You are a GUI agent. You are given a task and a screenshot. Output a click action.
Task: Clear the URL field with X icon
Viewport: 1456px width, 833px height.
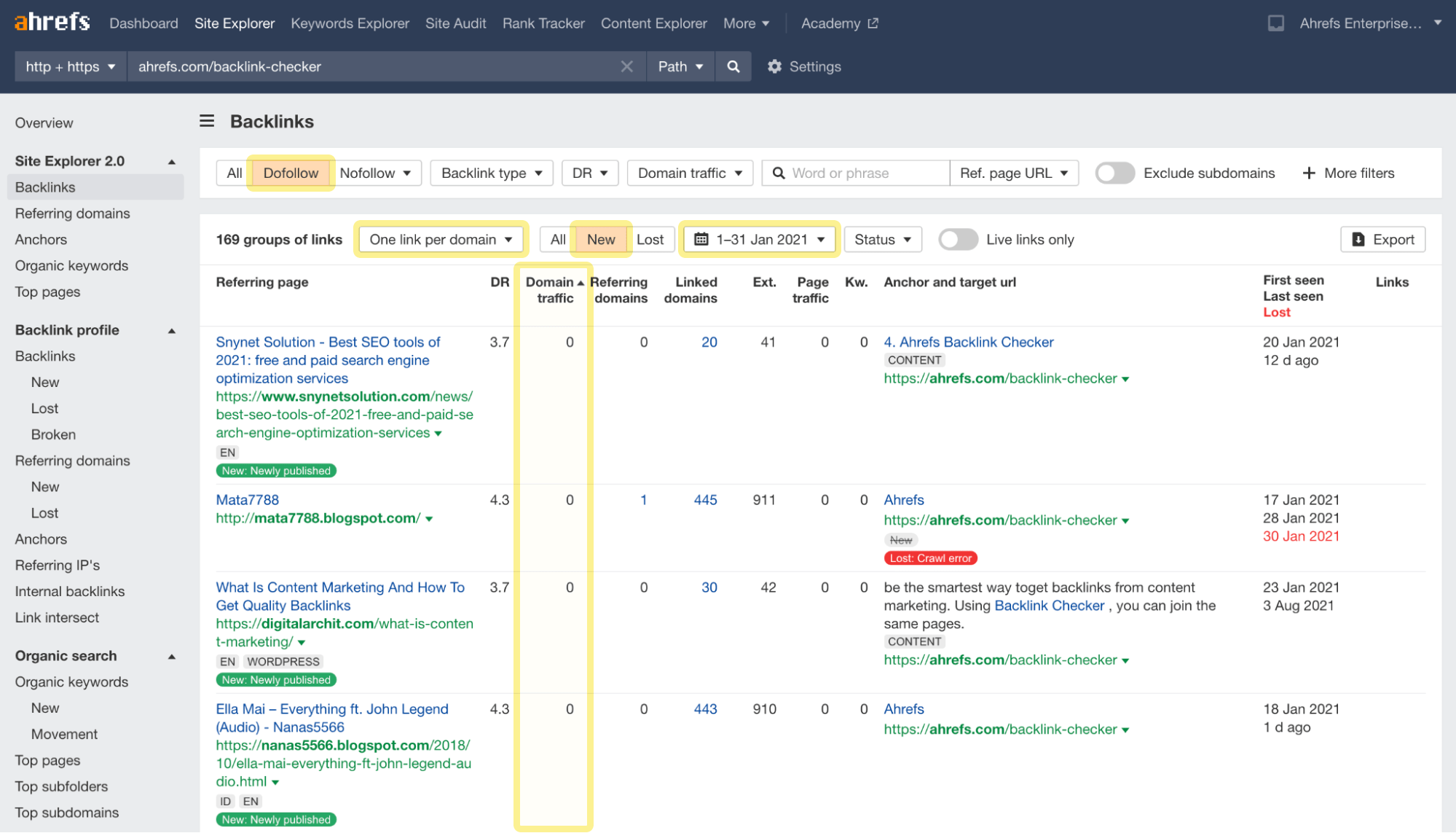click(626, 66)
